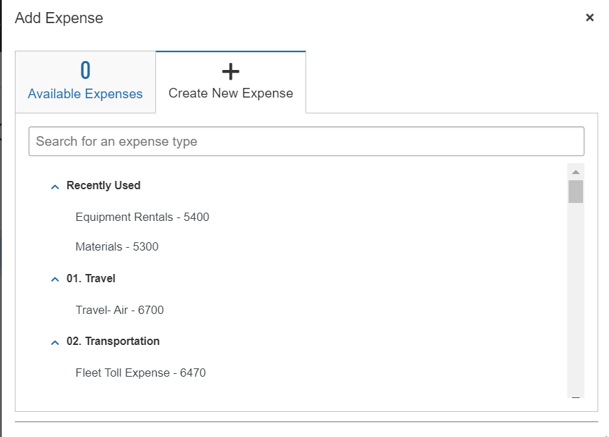Click the zero count above Available Expenses
This screenshot has width=609, height=437.
pyautogui.click(x=85, y=70)
